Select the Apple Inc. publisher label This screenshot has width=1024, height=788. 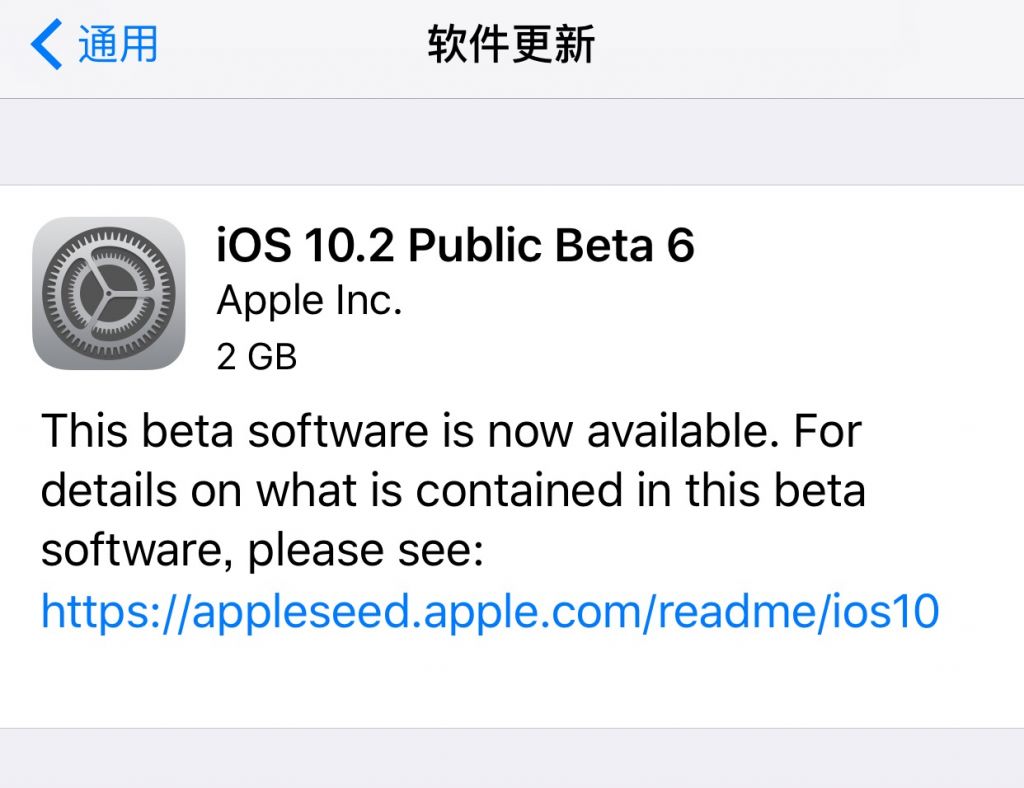[x=310, y=300]
